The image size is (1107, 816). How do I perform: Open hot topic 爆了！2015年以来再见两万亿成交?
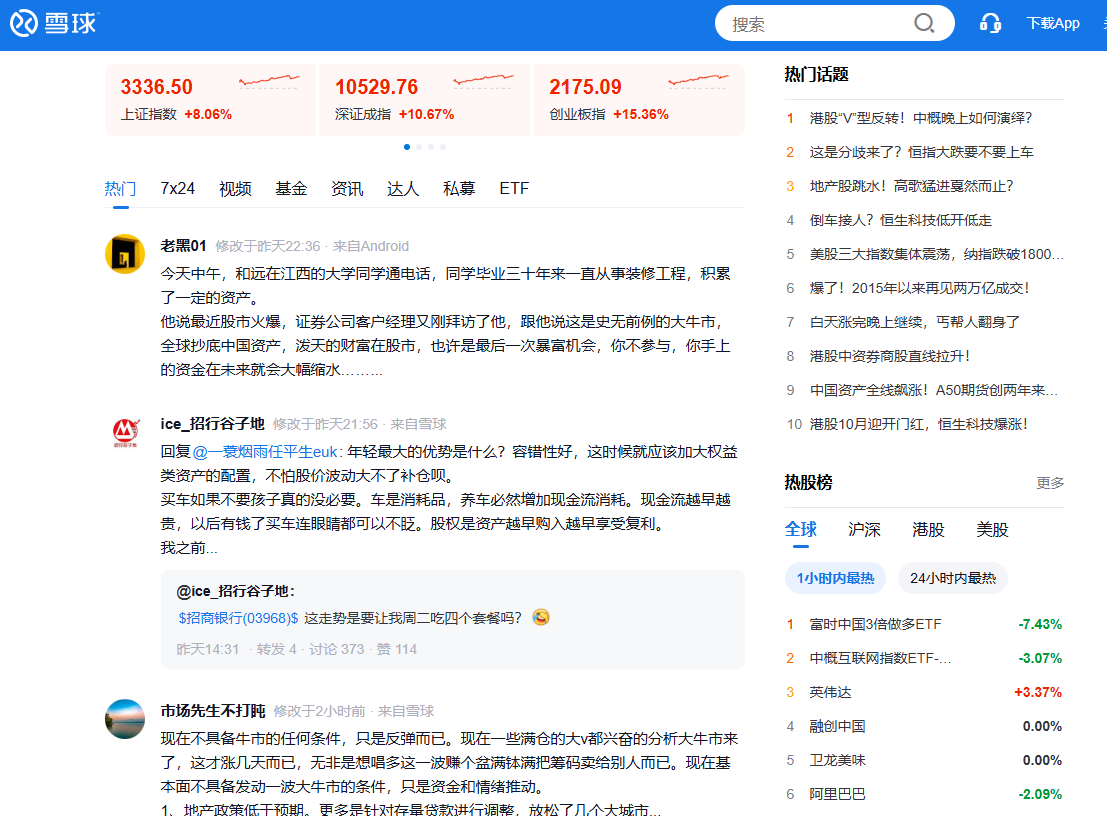[x=919, y=288]
